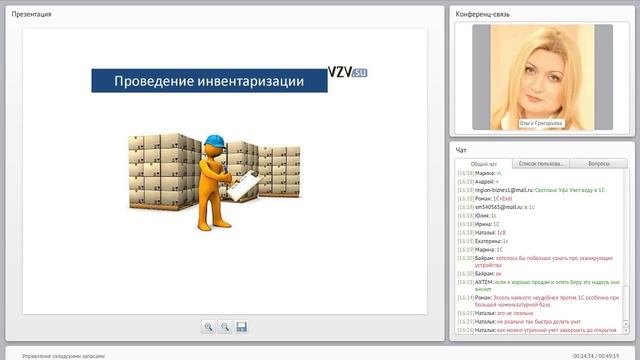This screenshot has height=360, width=640.
Task: Click the Чат panel title
Action: point(461,150)
